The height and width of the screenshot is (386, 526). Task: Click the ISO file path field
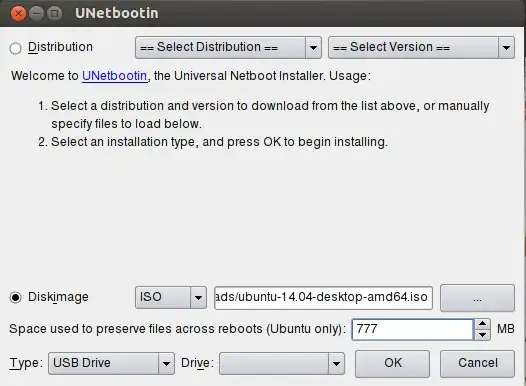click(323, 297)
